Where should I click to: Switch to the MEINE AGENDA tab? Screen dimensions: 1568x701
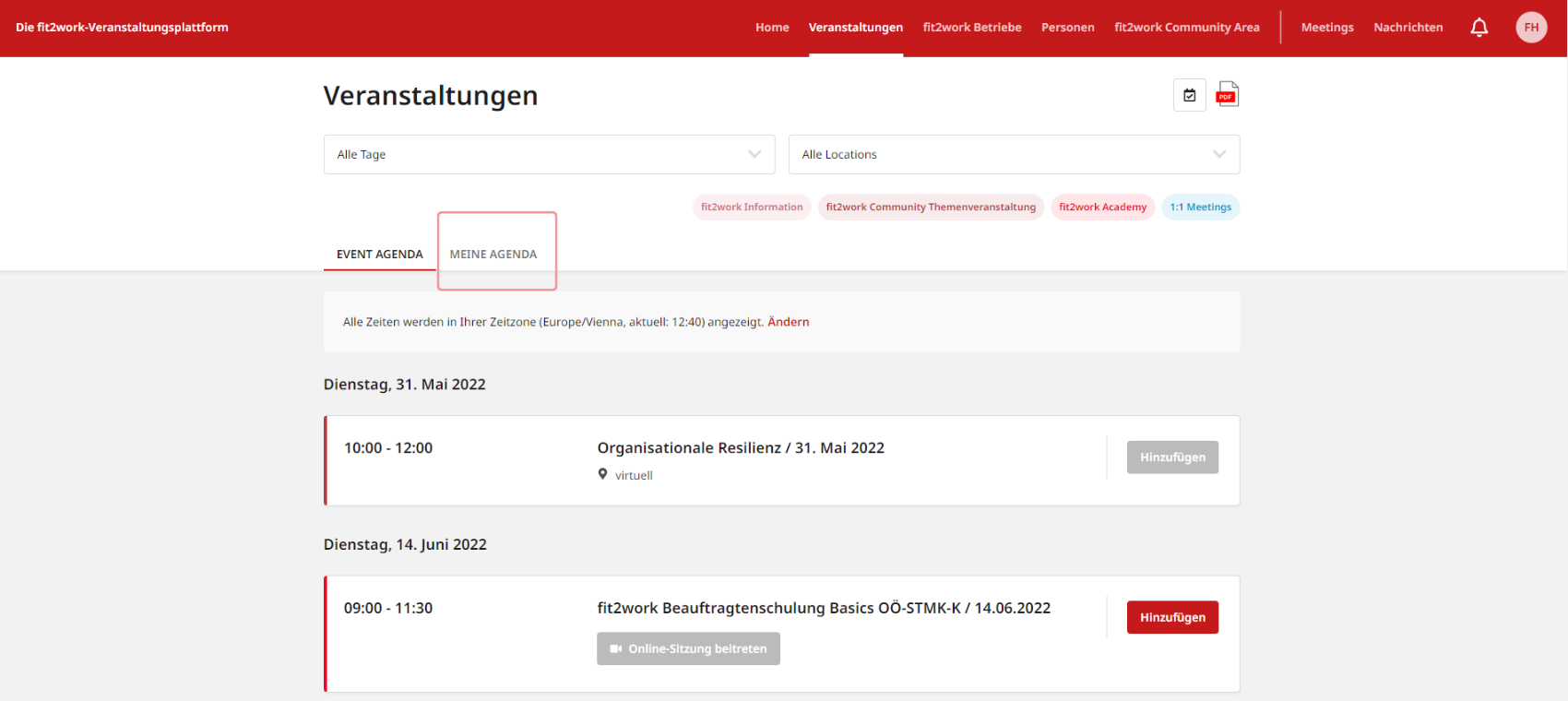[493, 254]
